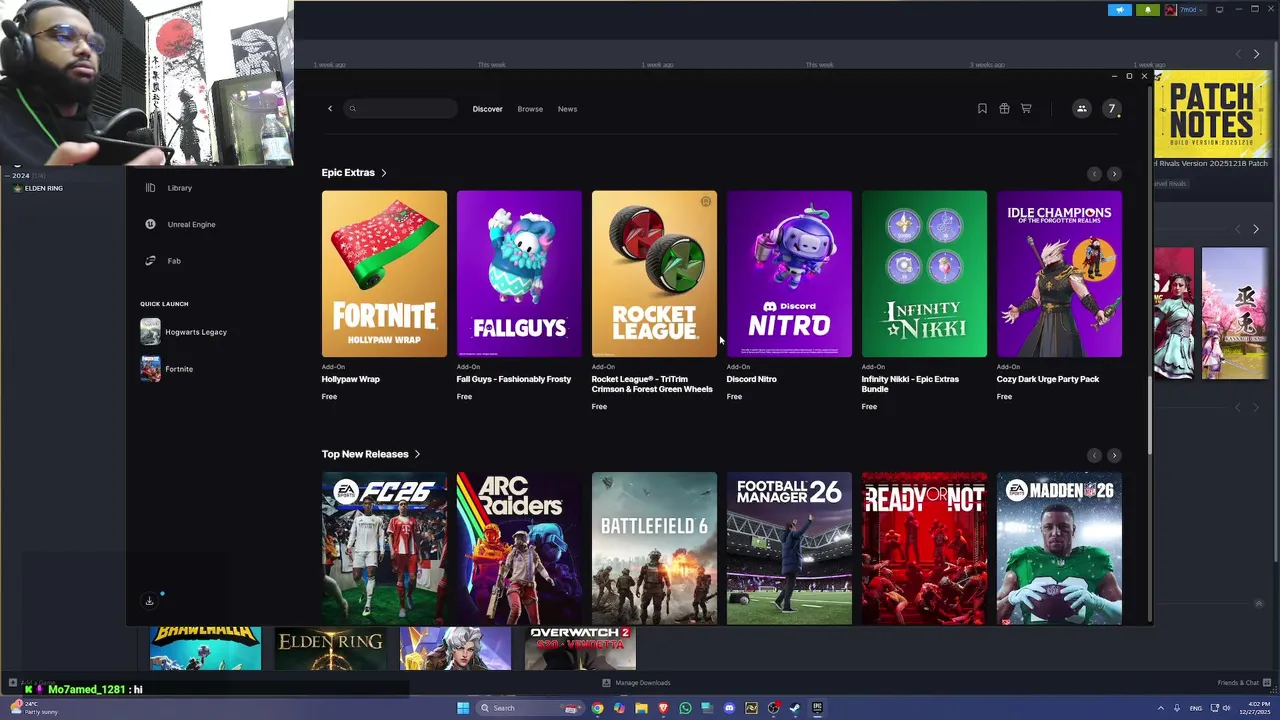Open the ARC Raiders cover
The height and width of the screenshot is (720, 1280).
519,548
